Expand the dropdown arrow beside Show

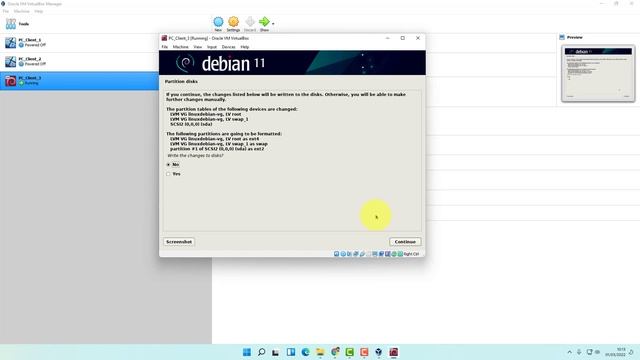tap(273, 24)
